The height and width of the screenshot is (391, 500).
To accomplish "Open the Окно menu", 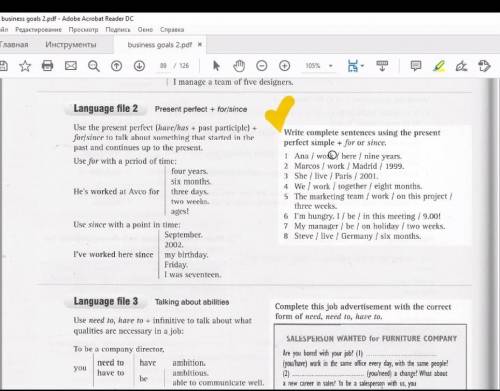I will pos(145,30).
